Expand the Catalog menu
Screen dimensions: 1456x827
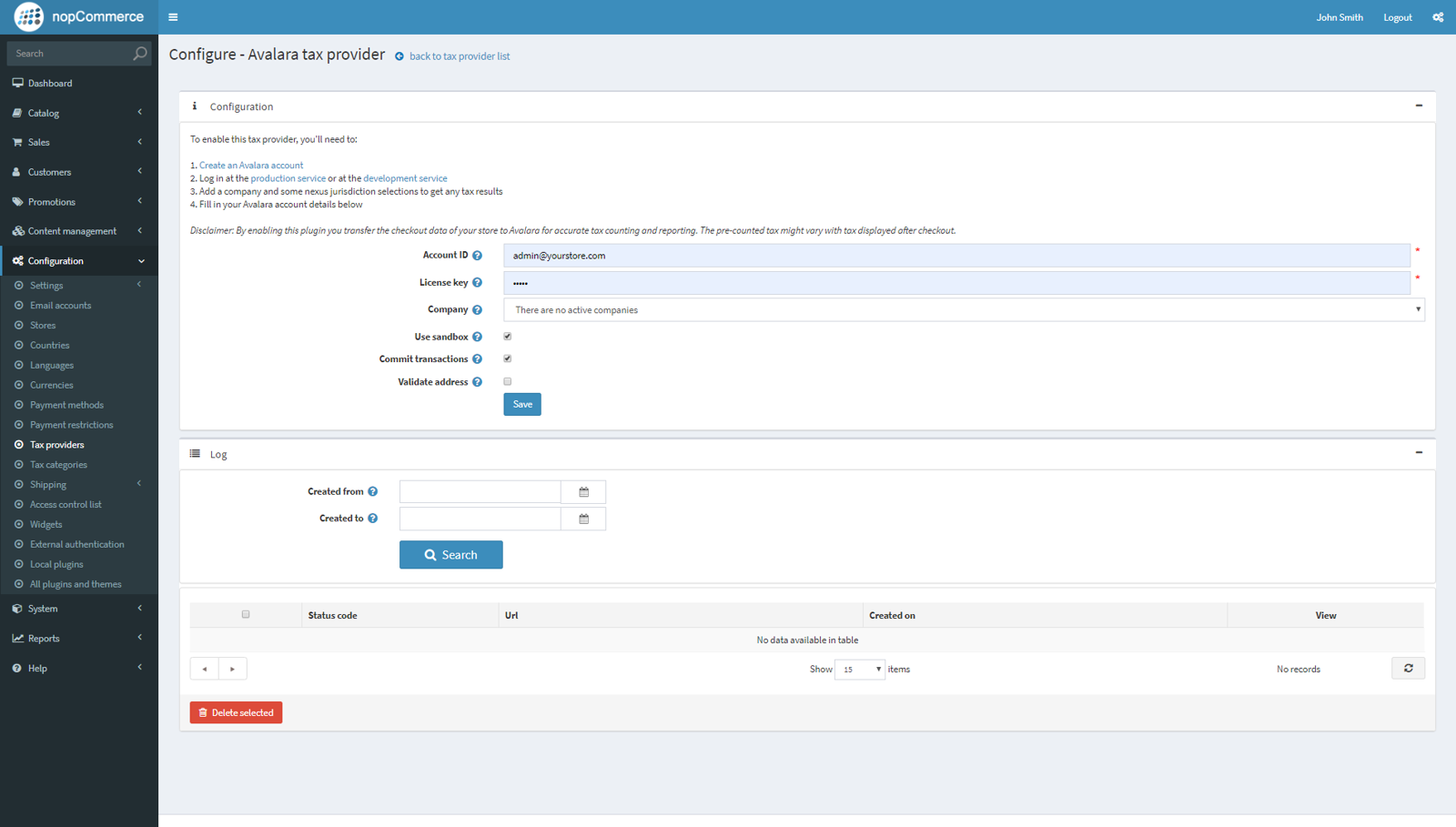79,113
